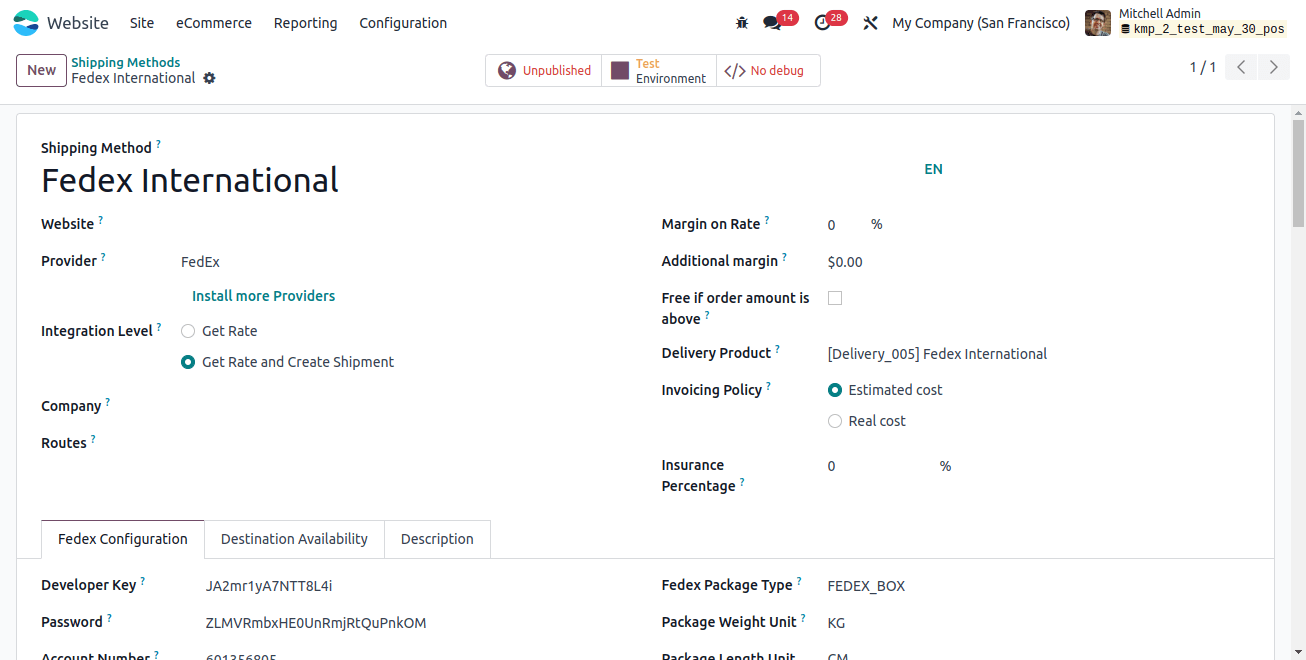1306x660 pixels.
Task: Go to previous record arrow
Action: coord(1241,68)
